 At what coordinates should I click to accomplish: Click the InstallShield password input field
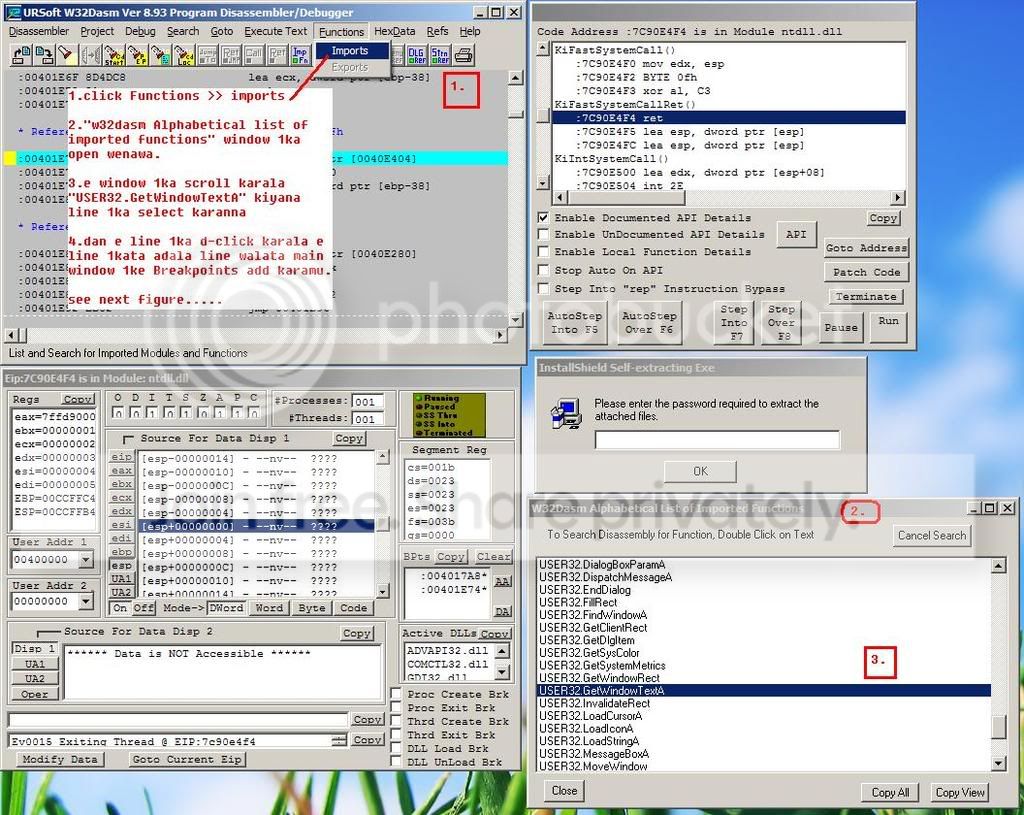pyautogui.click(x=717, y=439)
